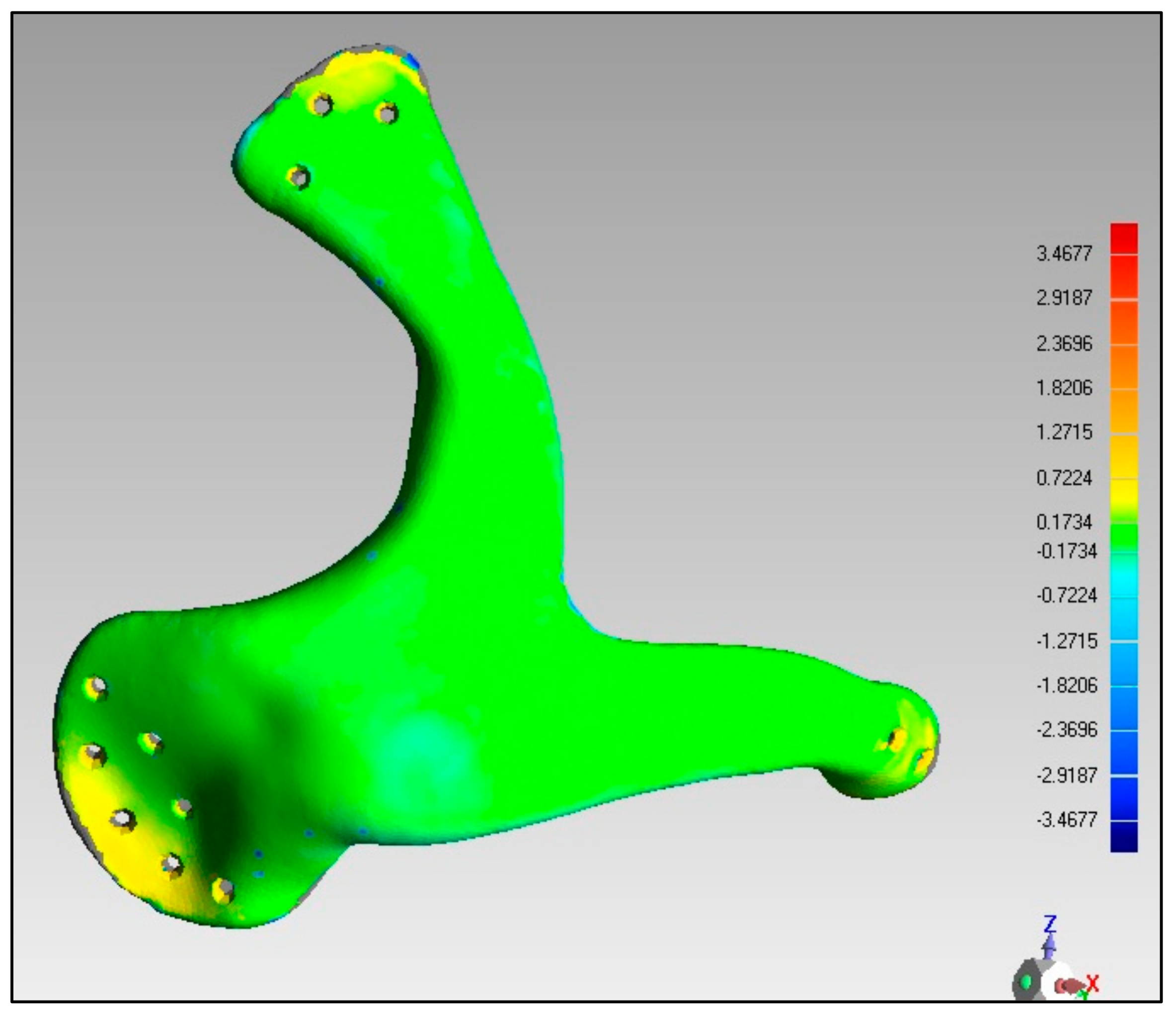The height and width of the screenshot is (1014, 1176).
Task: Click the 0.1734 upper tolerance label
Action: point(1064,522)
